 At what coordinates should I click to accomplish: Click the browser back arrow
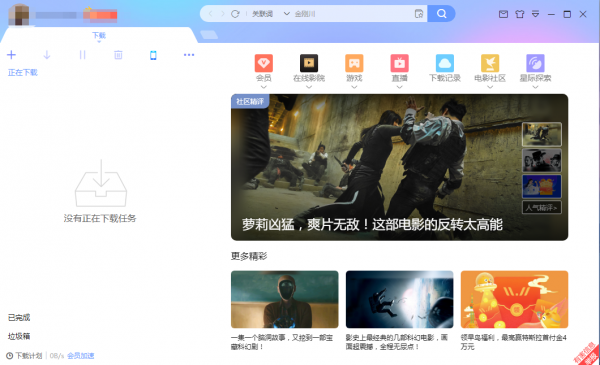tap(210, 14)
